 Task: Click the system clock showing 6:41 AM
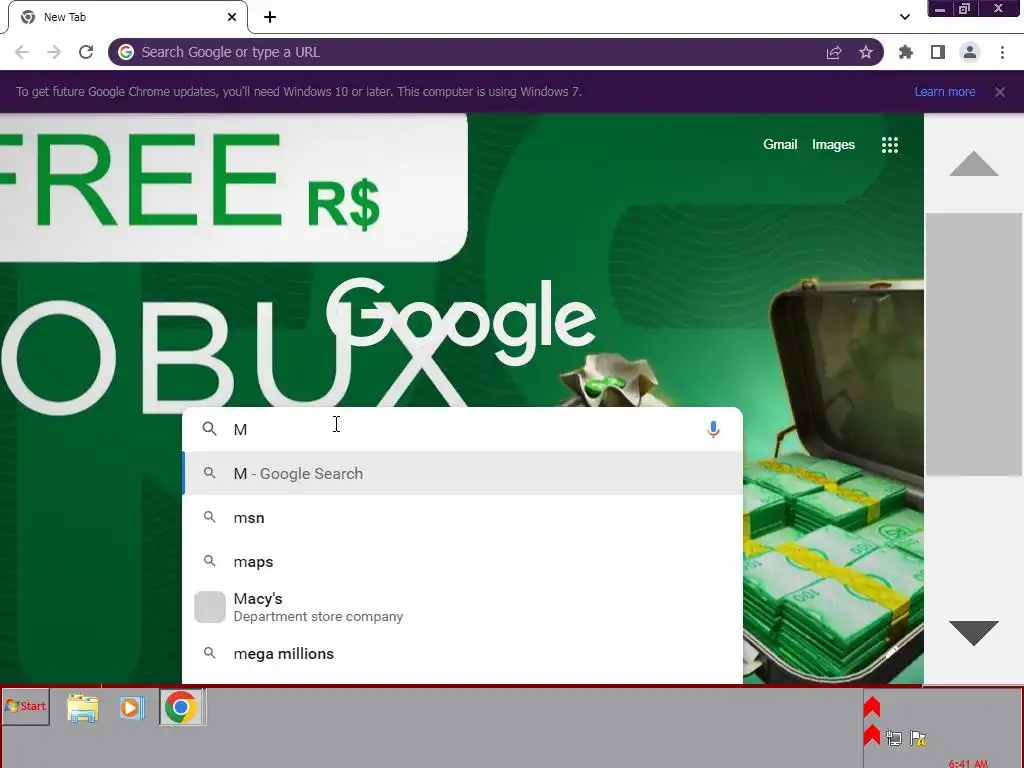(968, 763)
